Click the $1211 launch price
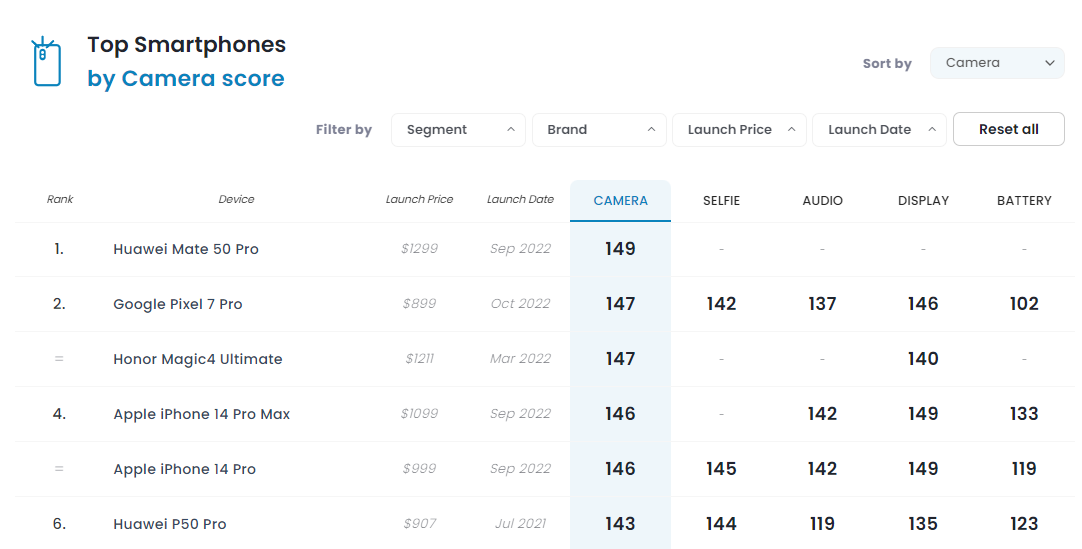Screen dimensions: 1082x549 pos(420,359)
